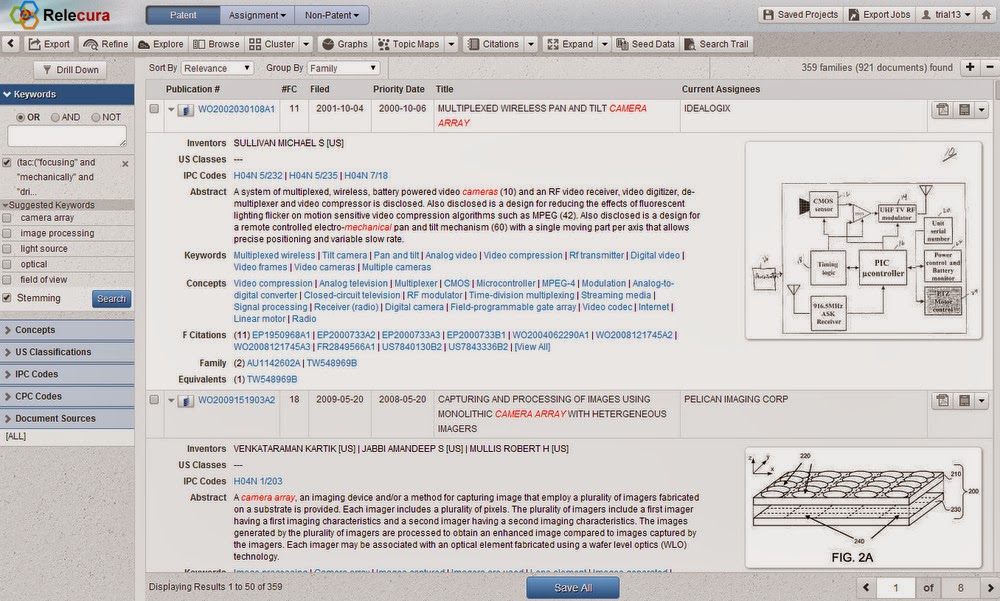1000x601 pixels.
Task: Click the save icon in IDEALOGIX row
Action: [964, 110]
